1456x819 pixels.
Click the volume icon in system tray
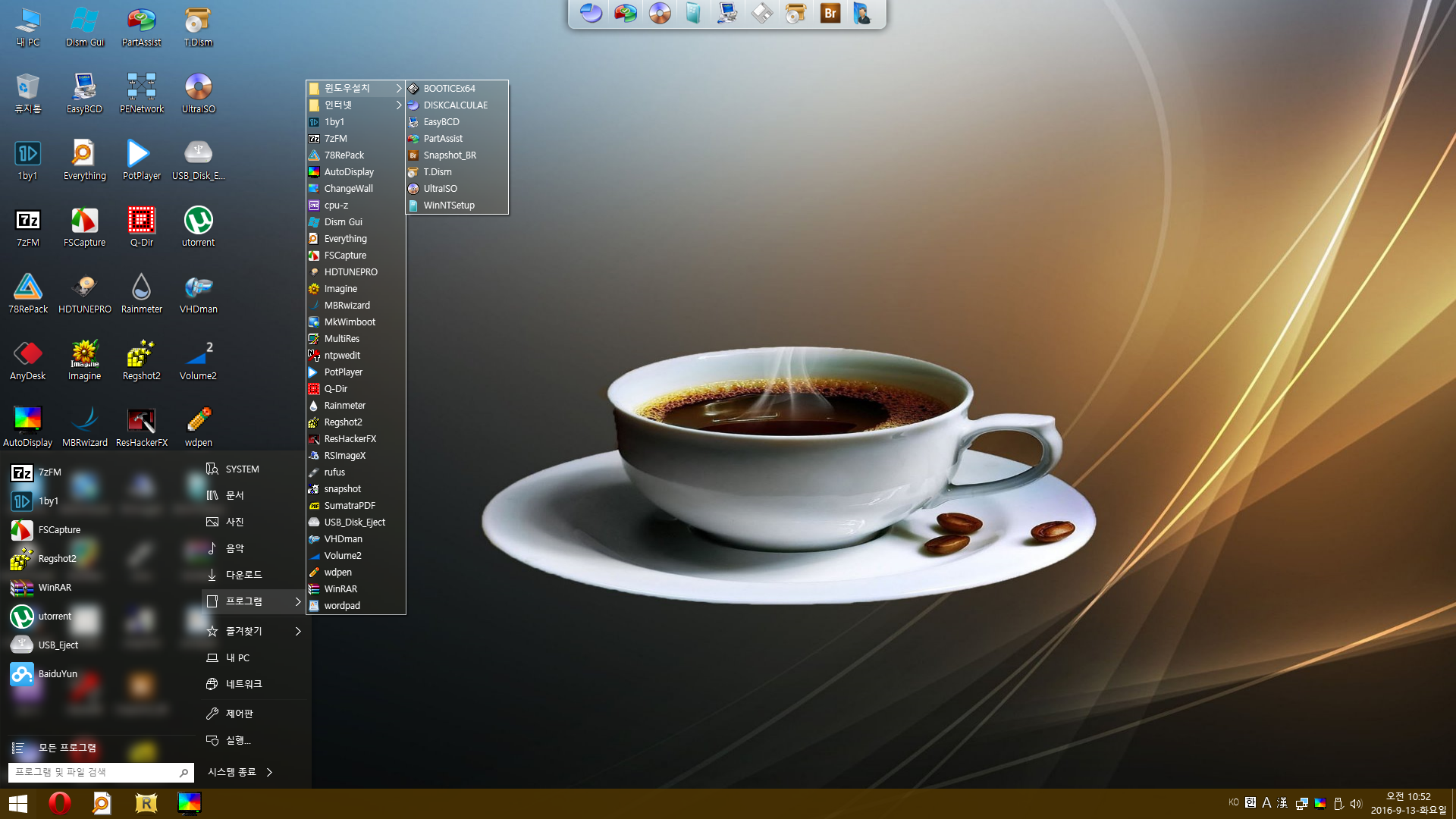1356,803
